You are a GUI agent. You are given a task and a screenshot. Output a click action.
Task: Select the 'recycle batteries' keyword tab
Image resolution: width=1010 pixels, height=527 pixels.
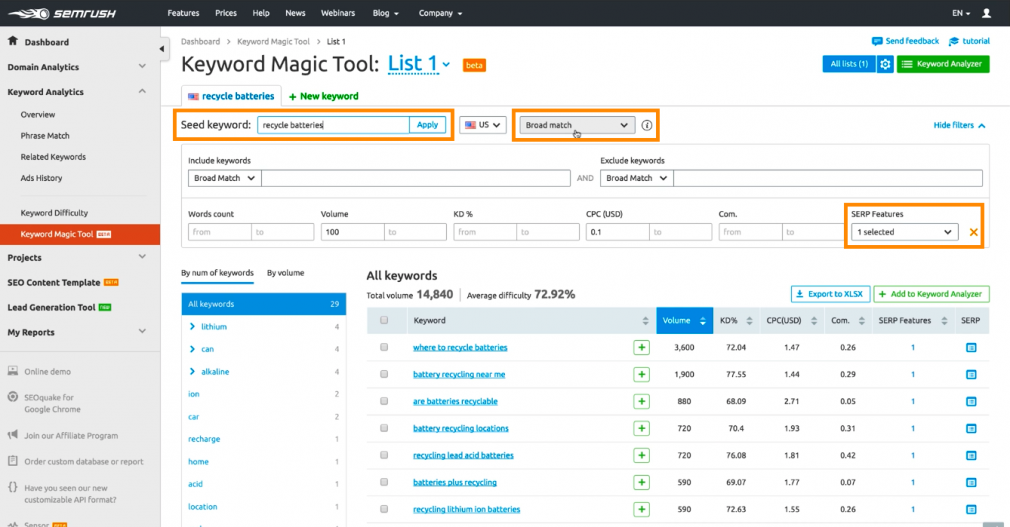(x=231, y=96)
